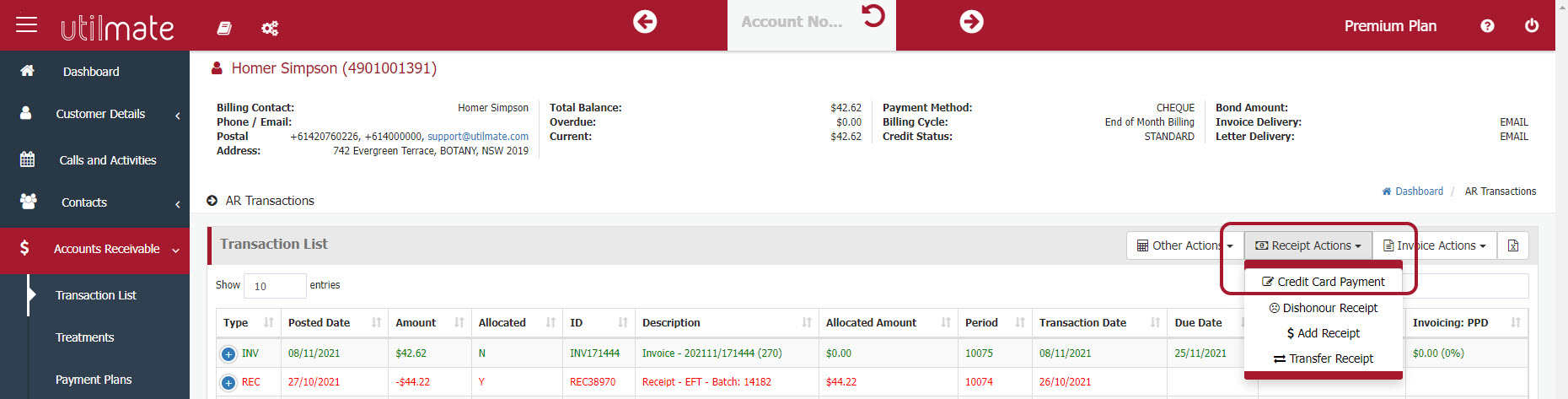Click Premium Plan label
The image size is (1568, 399).
coord(1390,26)
